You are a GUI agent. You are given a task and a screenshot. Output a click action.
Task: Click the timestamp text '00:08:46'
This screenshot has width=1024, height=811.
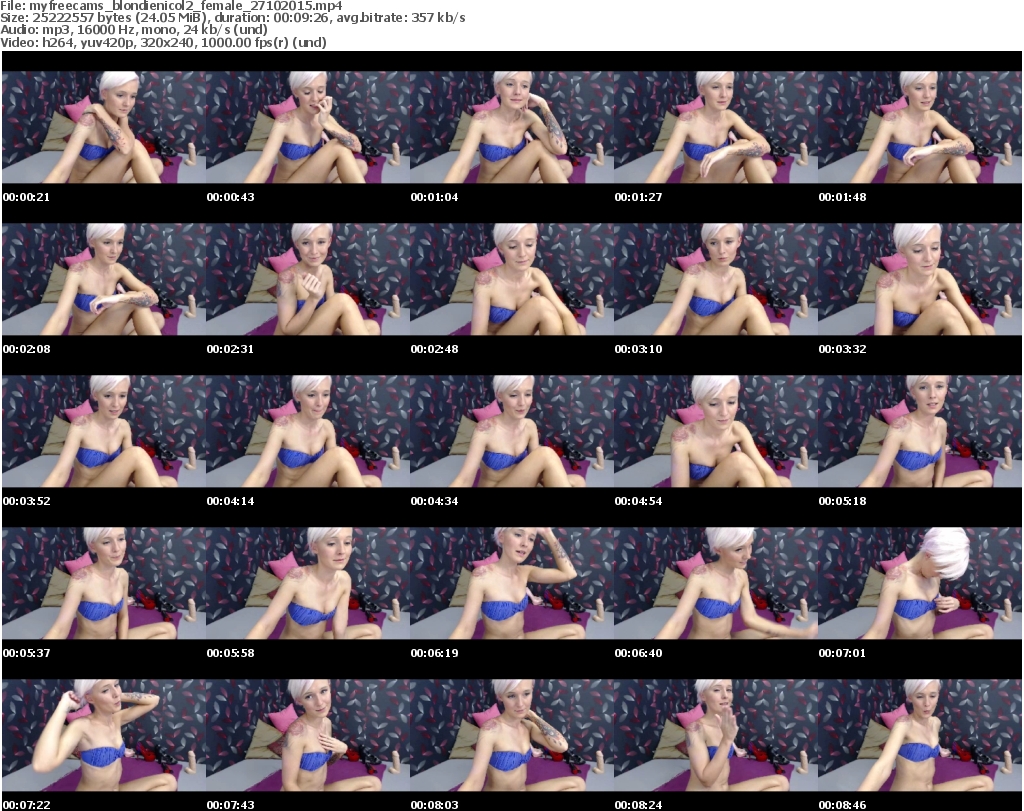point(842,805)
